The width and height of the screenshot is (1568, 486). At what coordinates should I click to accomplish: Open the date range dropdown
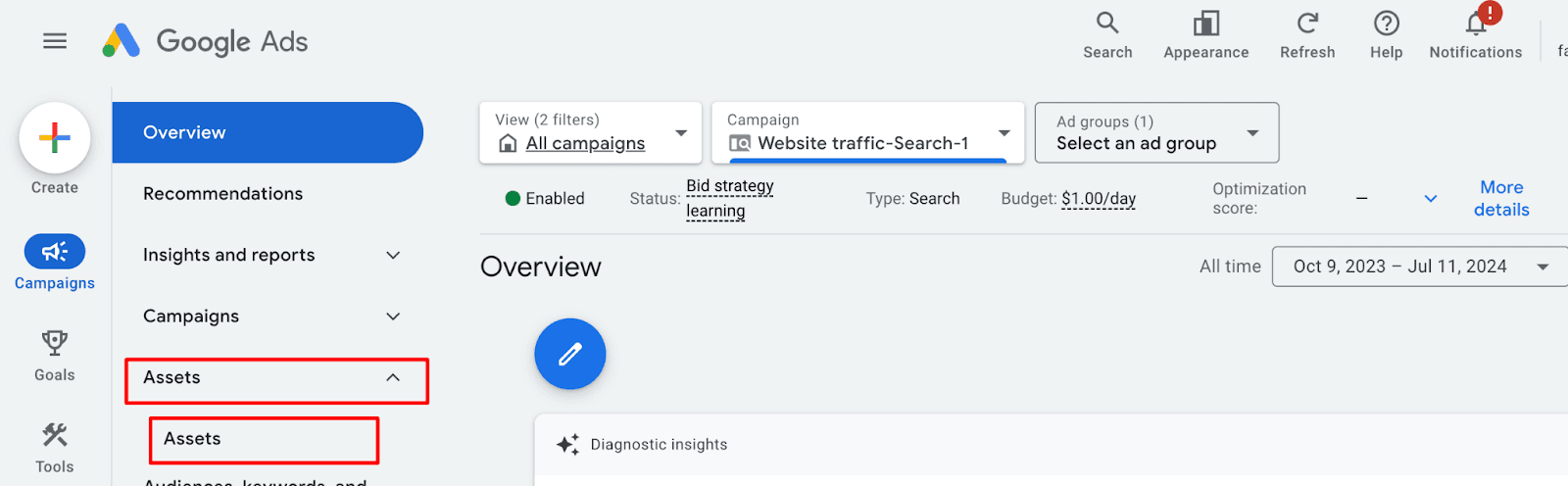pyautogui.click(x=1420, y=267)
